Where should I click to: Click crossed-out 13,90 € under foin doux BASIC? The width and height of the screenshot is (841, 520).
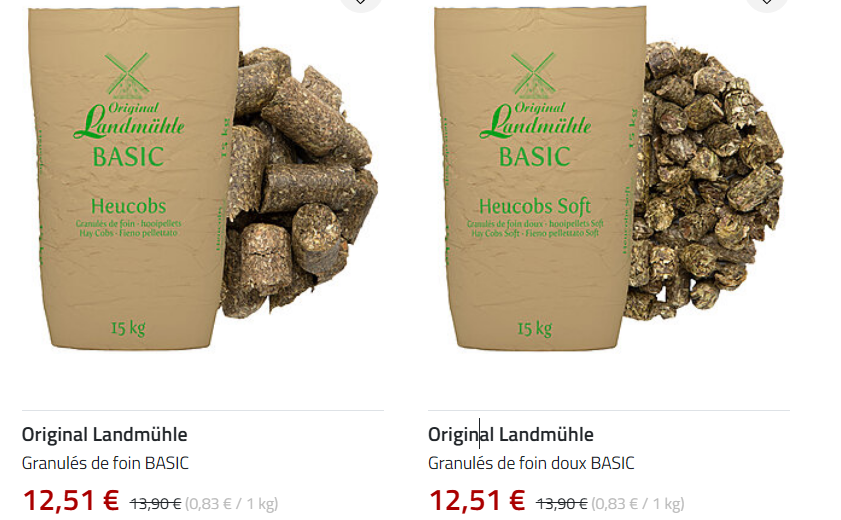[x=562, y=503]
